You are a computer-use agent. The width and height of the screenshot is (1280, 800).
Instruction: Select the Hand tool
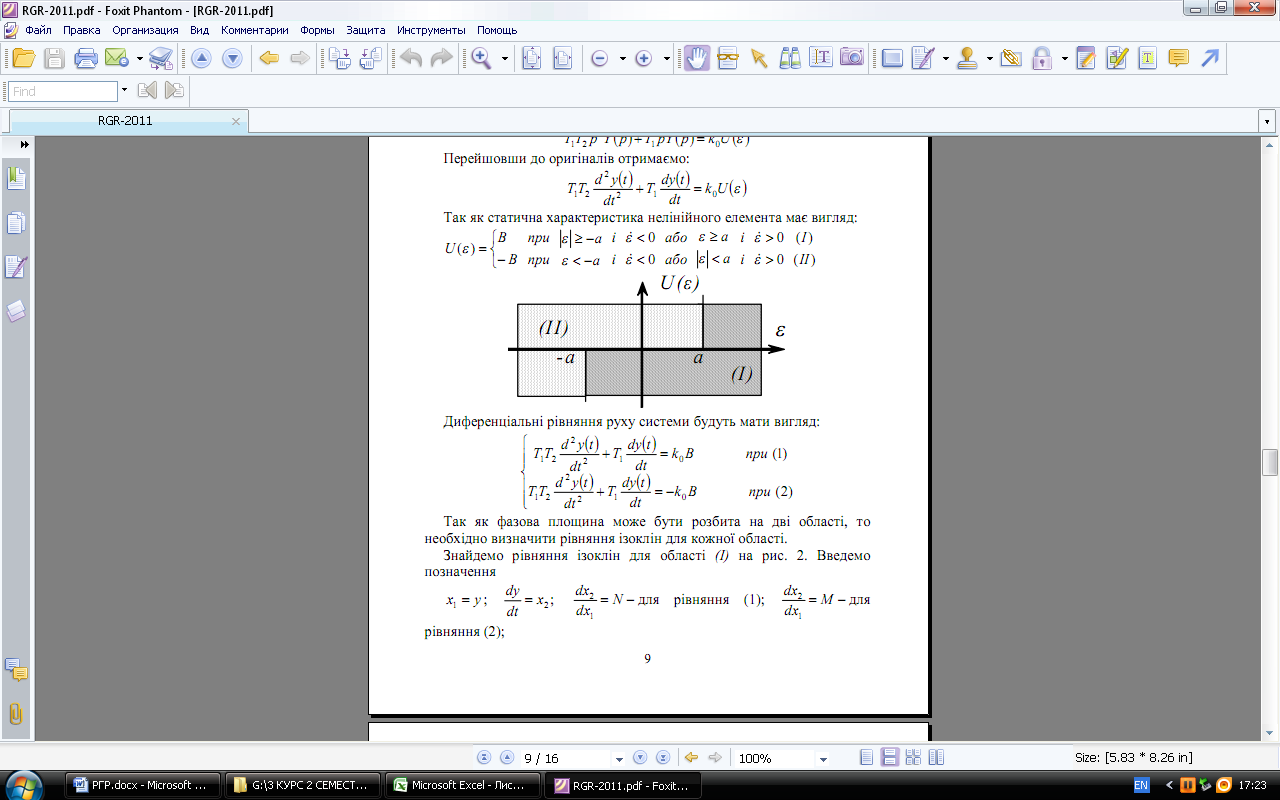tap(697, 58)
